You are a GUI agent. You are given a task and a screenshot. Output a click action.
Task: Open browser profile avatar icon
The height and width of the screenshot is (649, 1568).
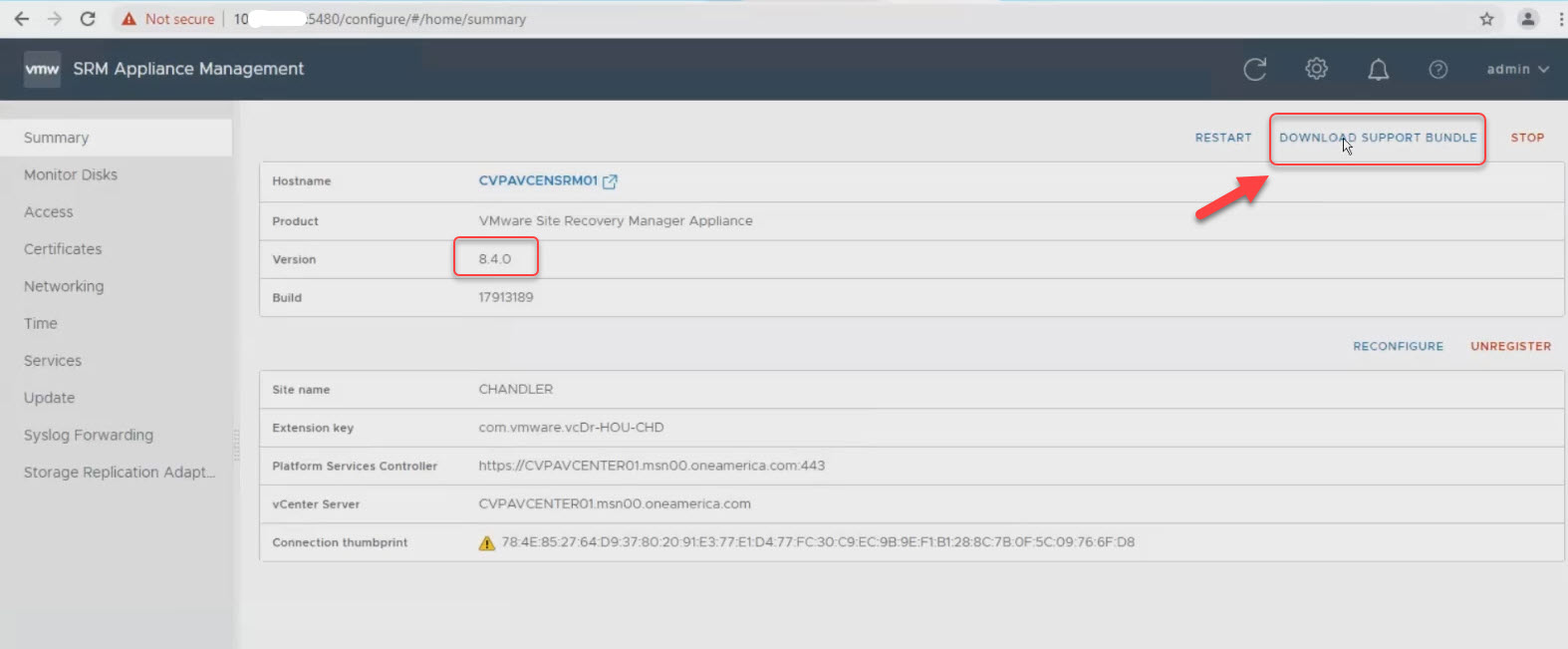point(1527,19)
